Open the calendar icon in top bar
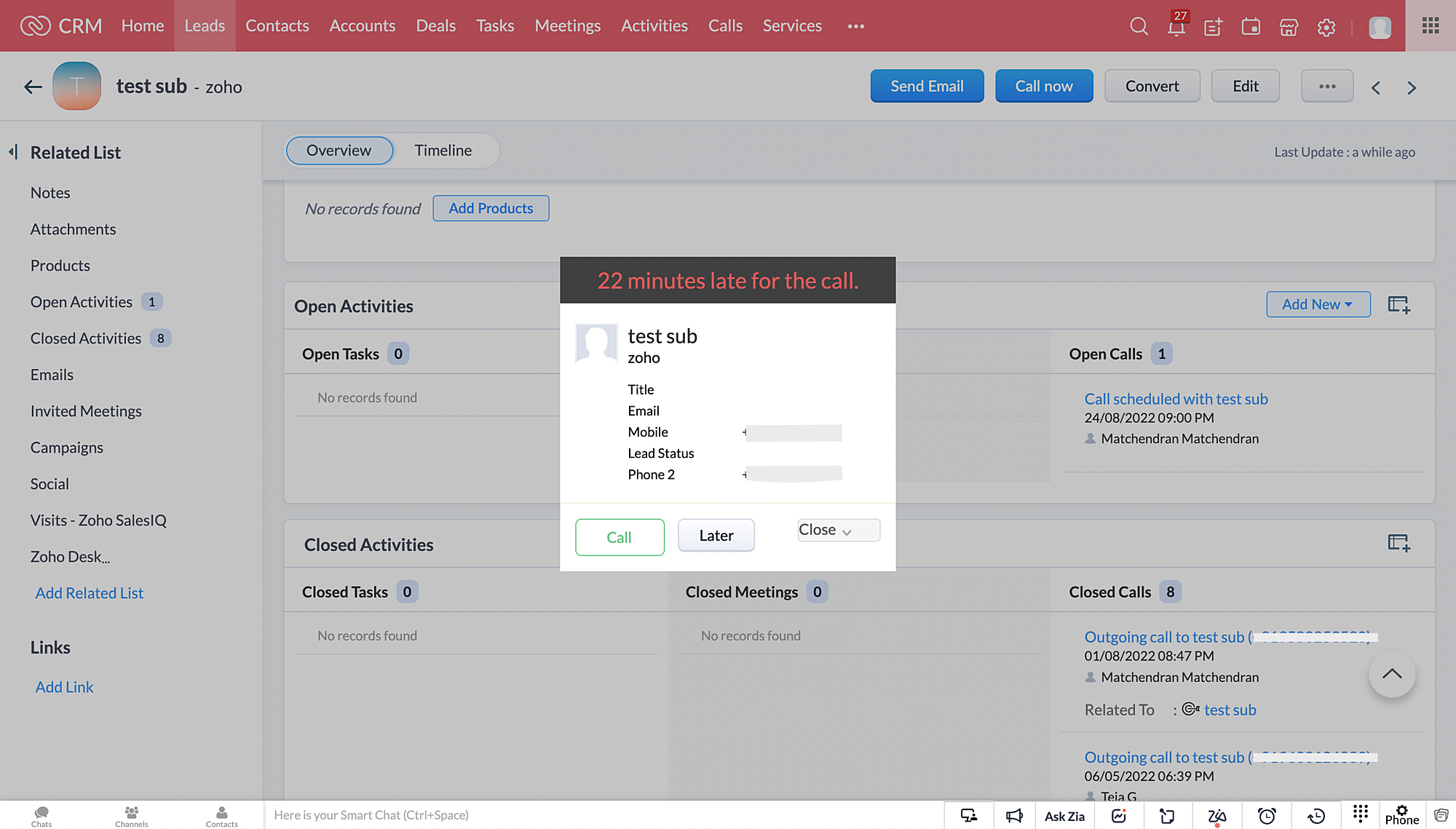The width and height of the screenshot is (1456, 829). click(1251, 27)
